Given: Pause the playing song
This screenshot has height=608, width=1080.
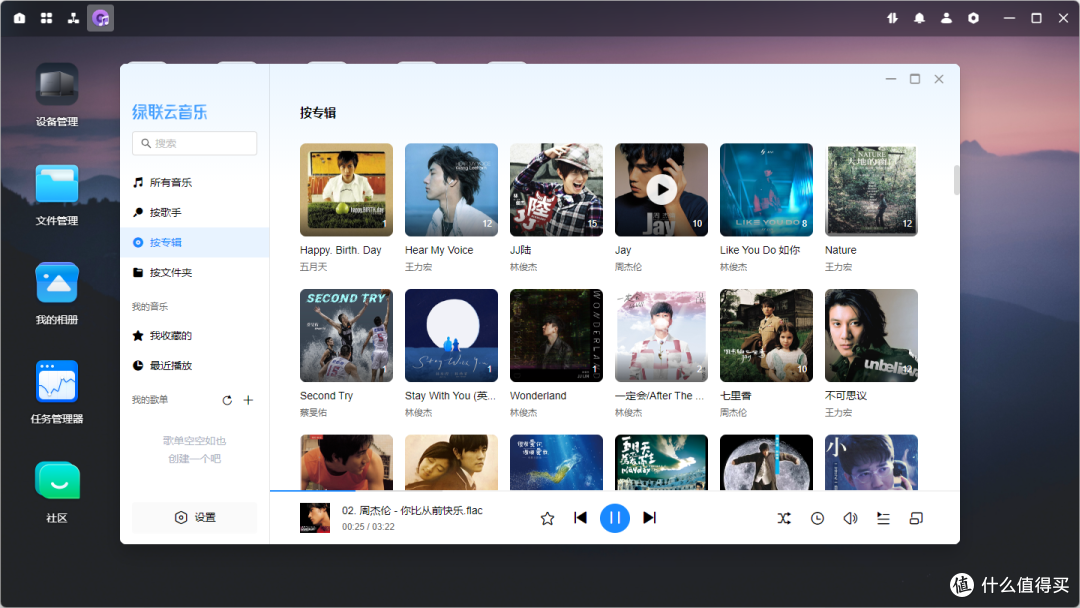Looking at the screenshot, I should [614, 518].
